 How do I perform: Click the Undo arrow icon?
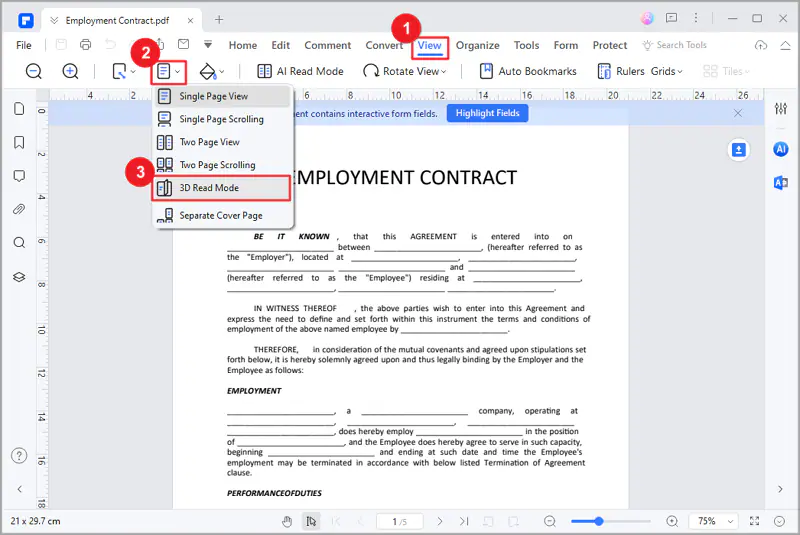110,45
